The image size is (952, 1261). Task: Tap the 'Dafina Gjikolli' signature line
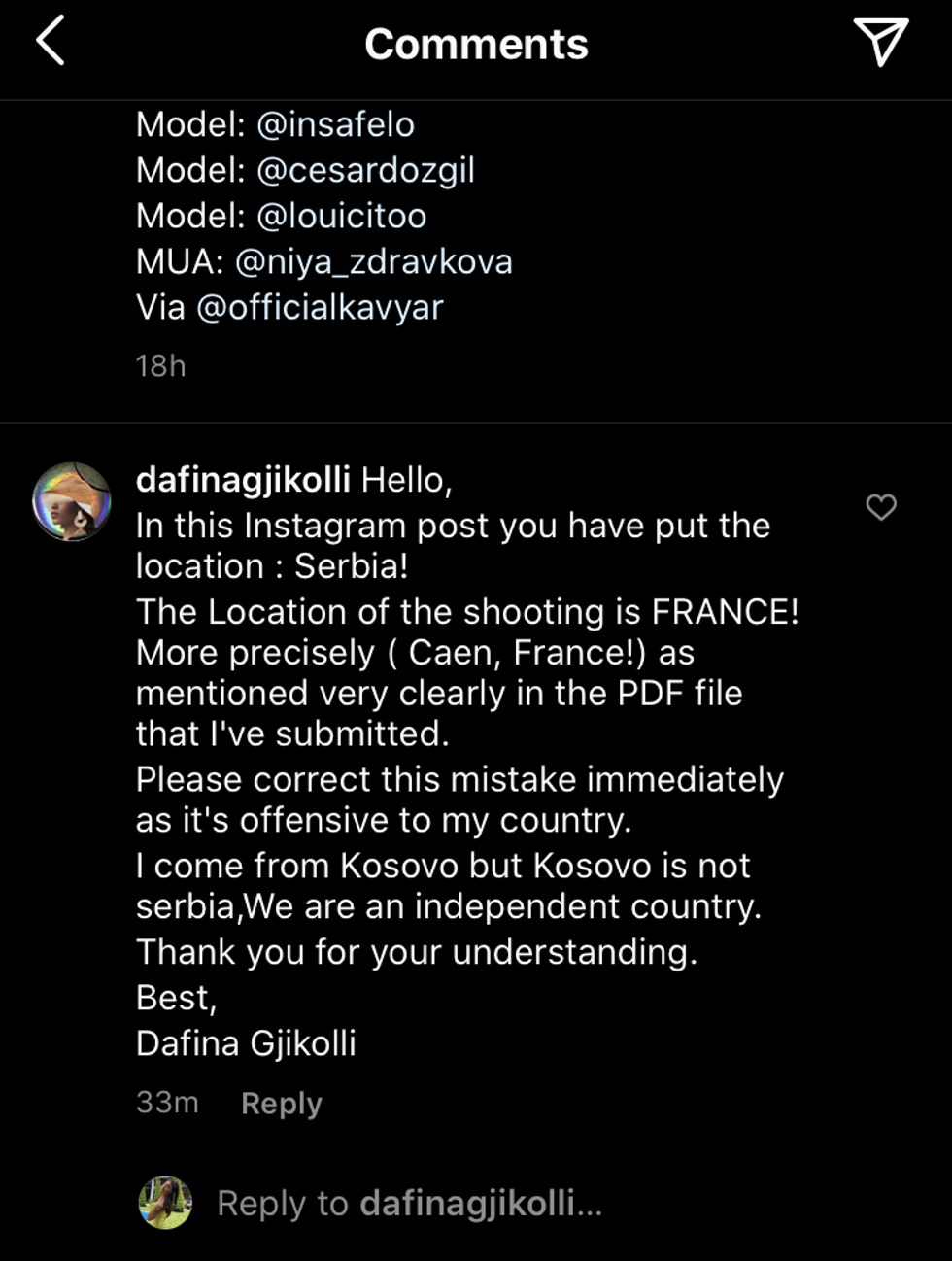point(246,1043)
